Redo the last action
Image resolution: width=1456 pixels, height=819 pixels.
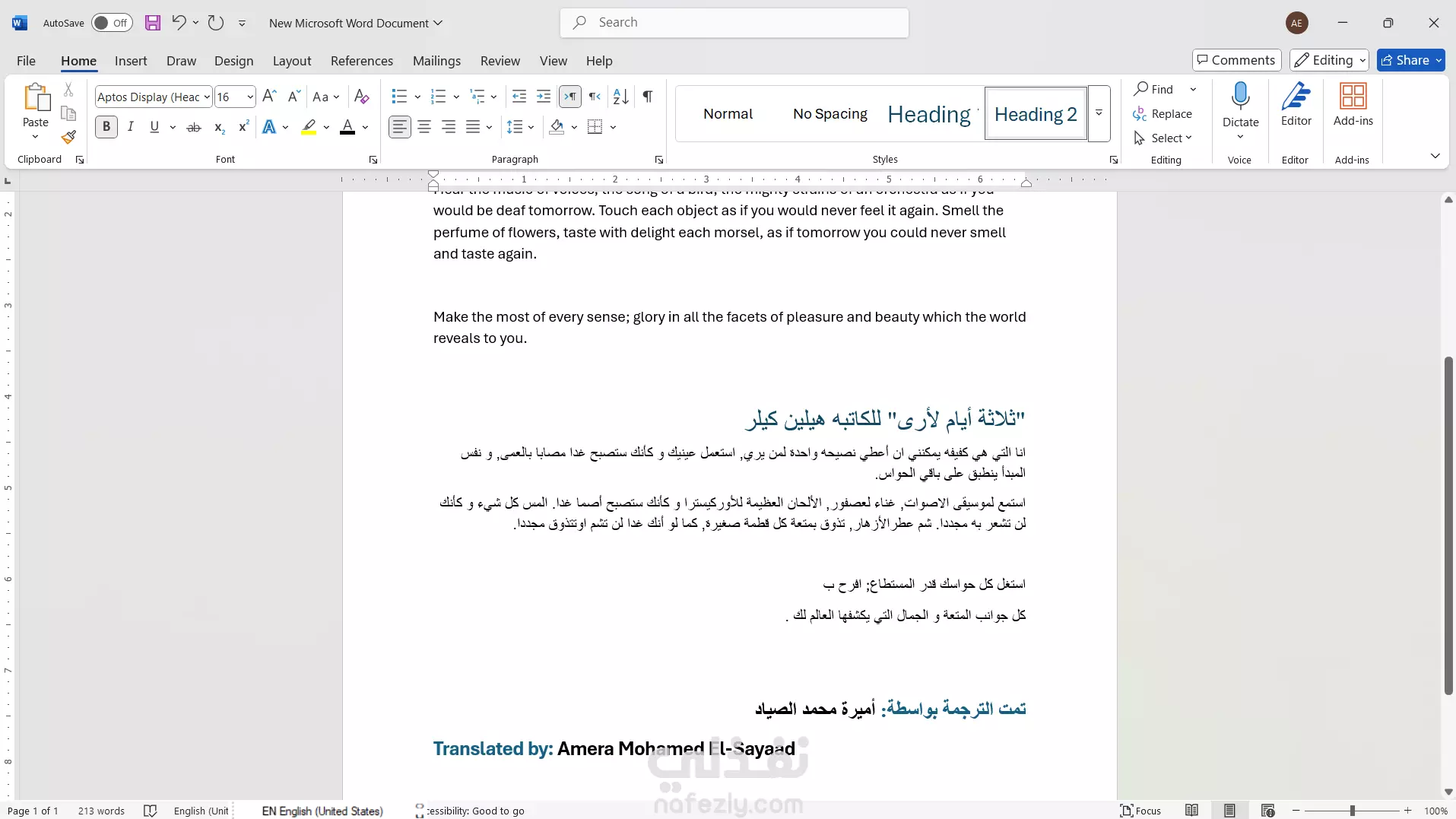pyautogui.click(x=216, y=22)
